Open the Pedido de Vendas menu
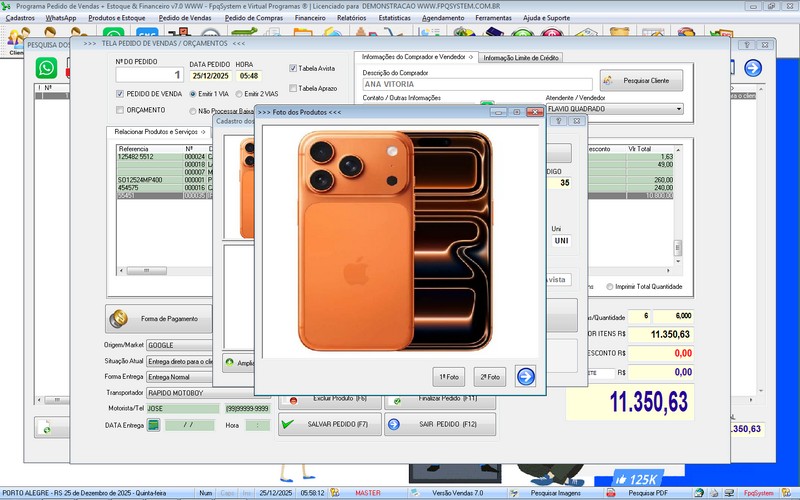 coord(185,18)
